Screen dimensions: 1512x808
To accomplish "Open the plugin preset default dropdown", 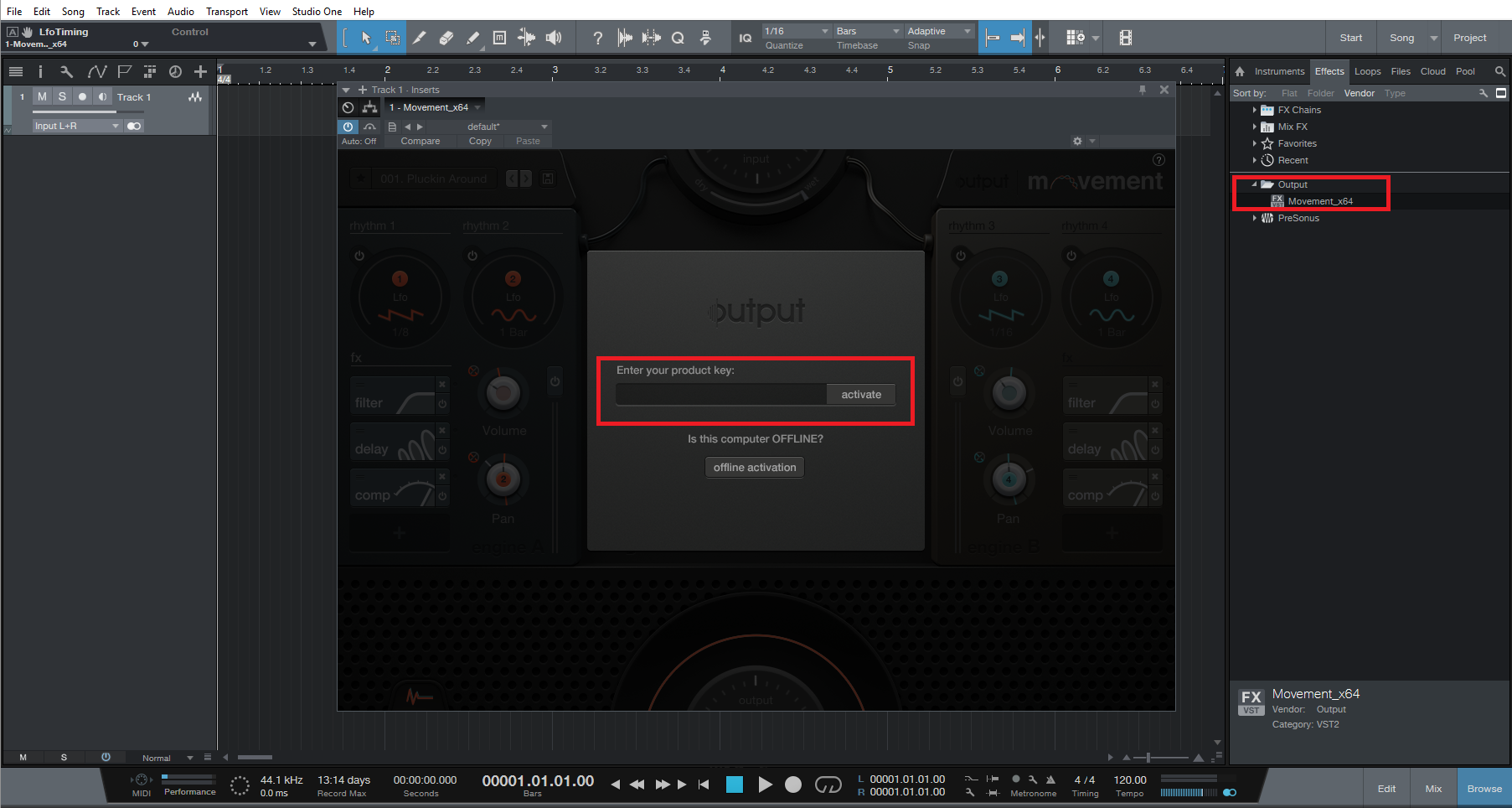I will click(x=490, y=127).
